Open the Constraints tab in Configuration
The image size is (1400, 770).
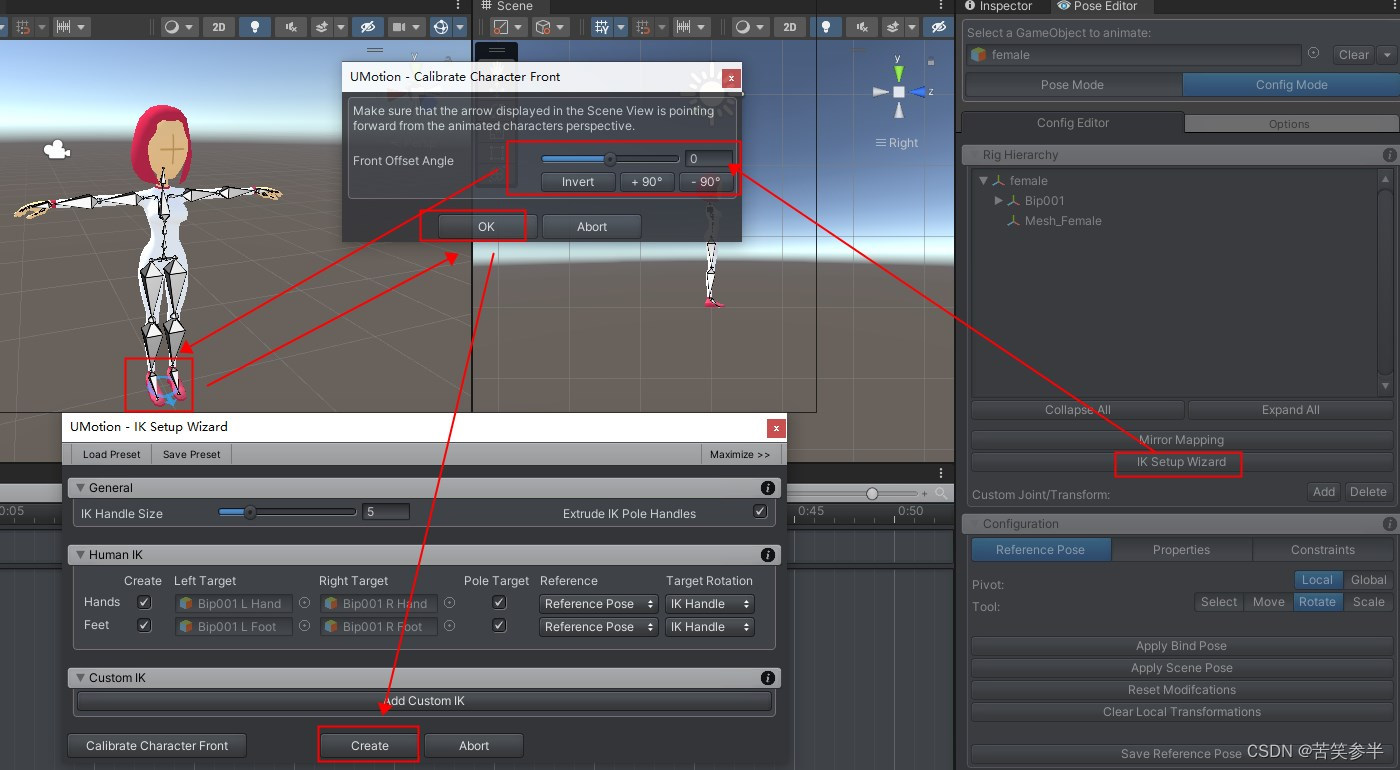pos(1324,549)
